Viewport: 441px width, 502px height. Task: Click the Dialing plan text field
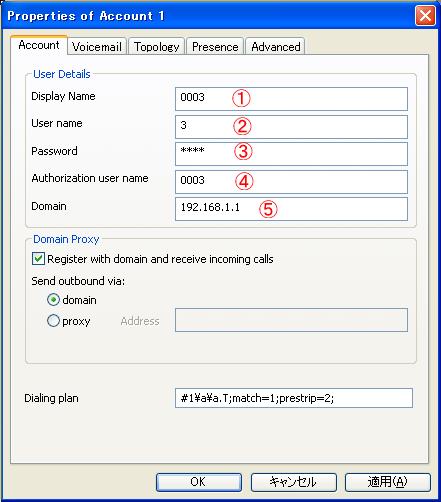coord(294,398)
